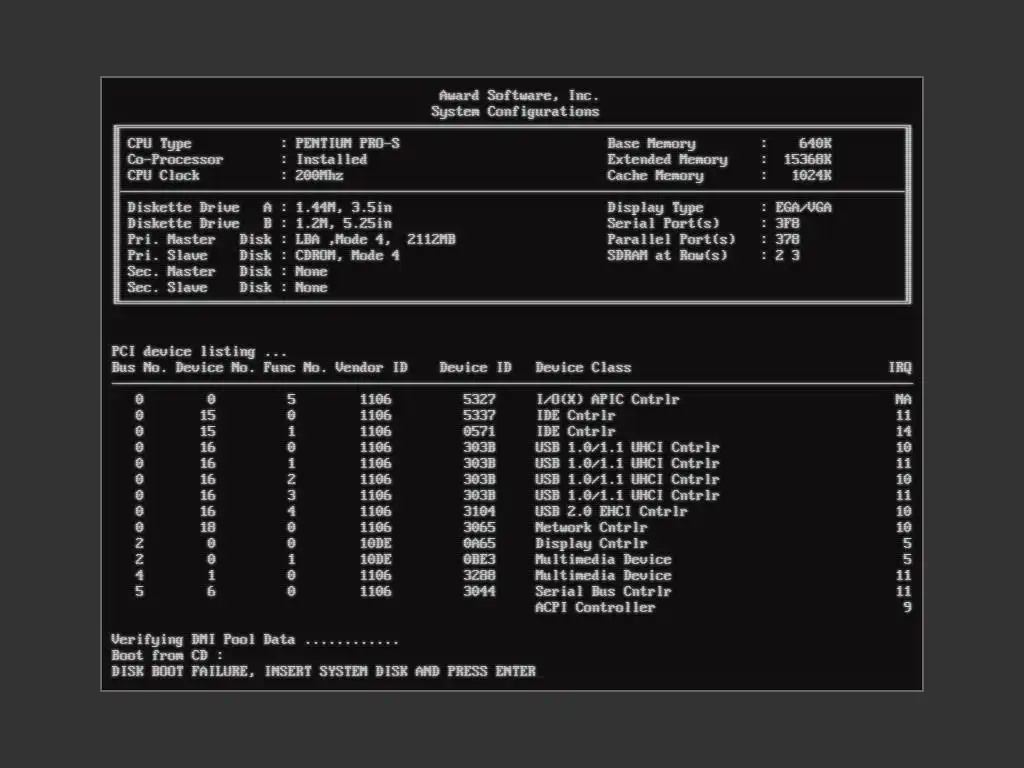Select the '640K' base memory value
Image resolution: width=1024 pixels, height=768 pixels.
[815, 143]
